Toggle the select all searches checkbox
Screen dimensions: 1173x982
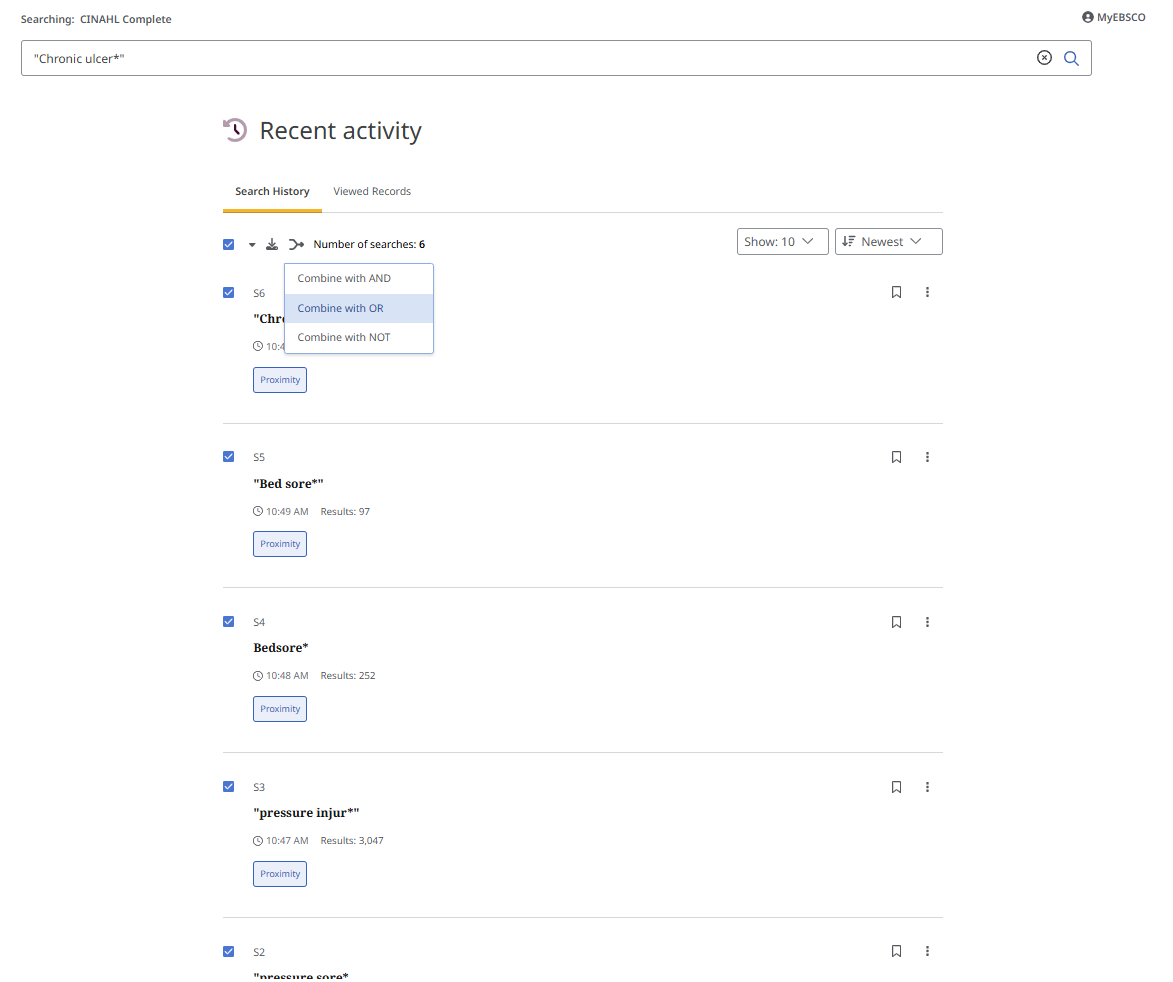229,244
